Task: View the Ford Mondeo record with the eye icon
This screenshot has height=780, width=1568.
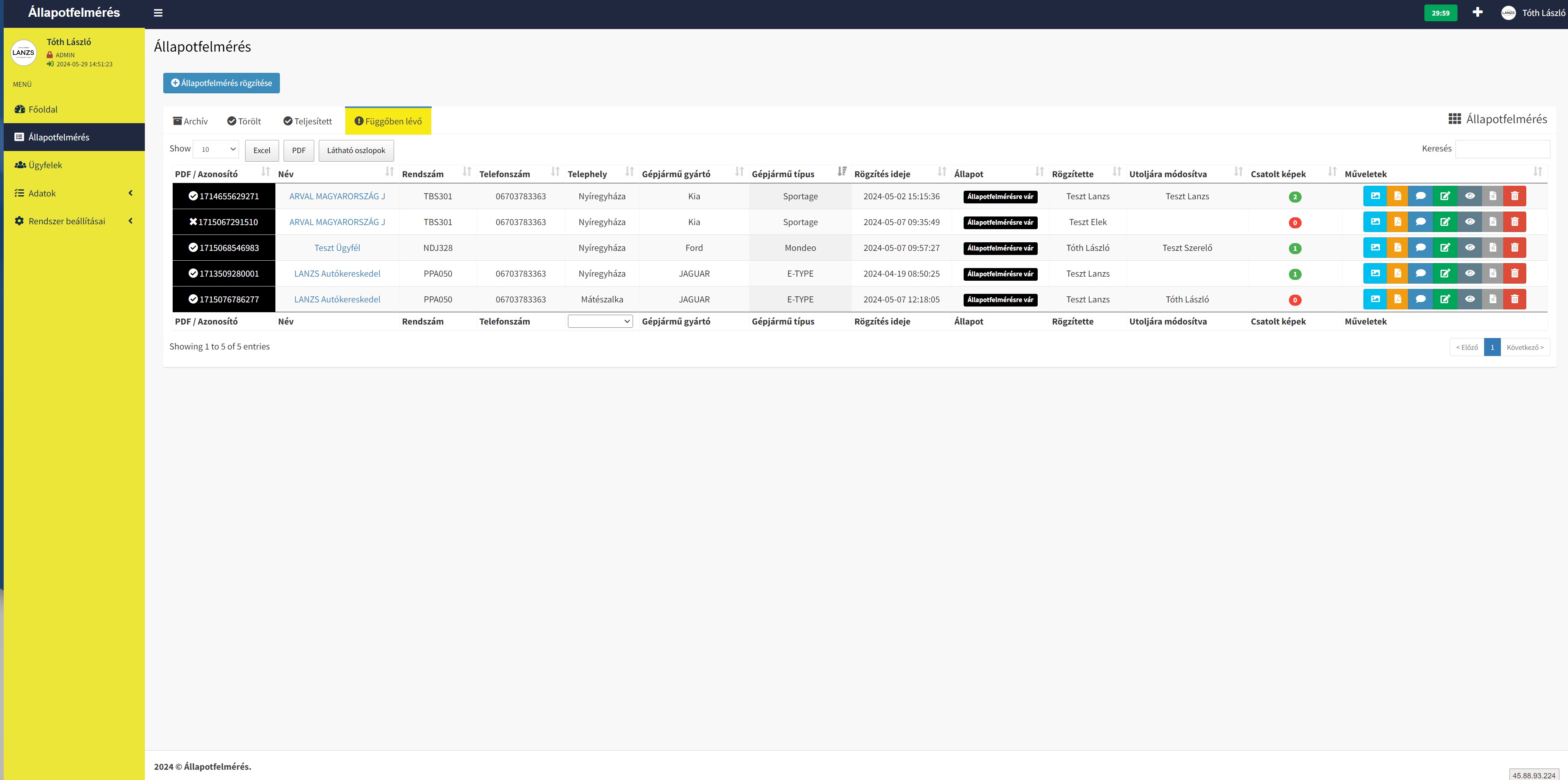Action: point(1469,248)
